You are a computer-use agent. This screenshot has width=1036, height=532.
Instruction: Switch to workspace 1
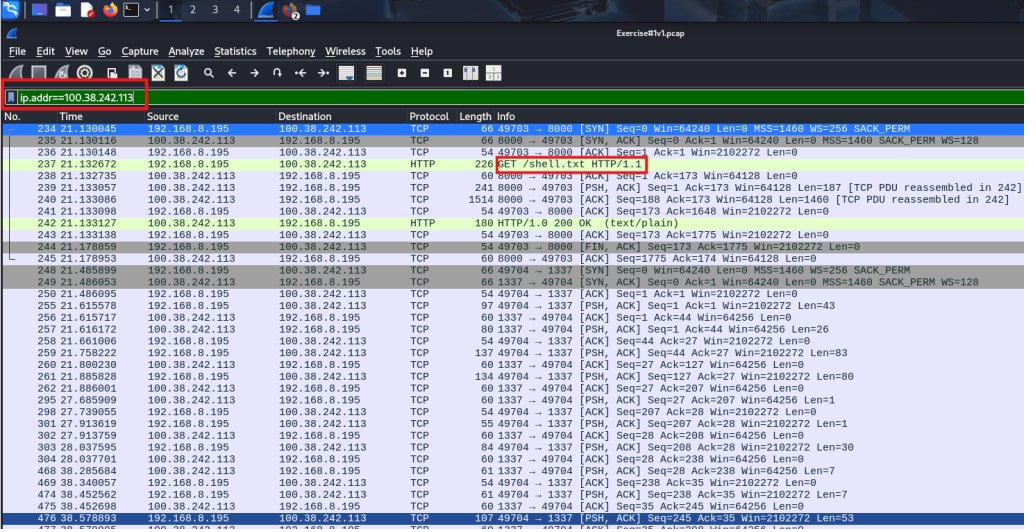point(170,10)
